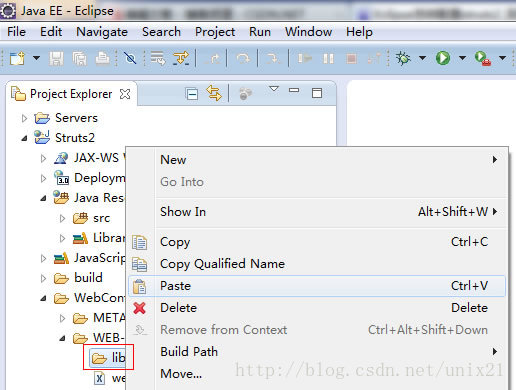Select the Struts2 project

click(x=65, y=138)
